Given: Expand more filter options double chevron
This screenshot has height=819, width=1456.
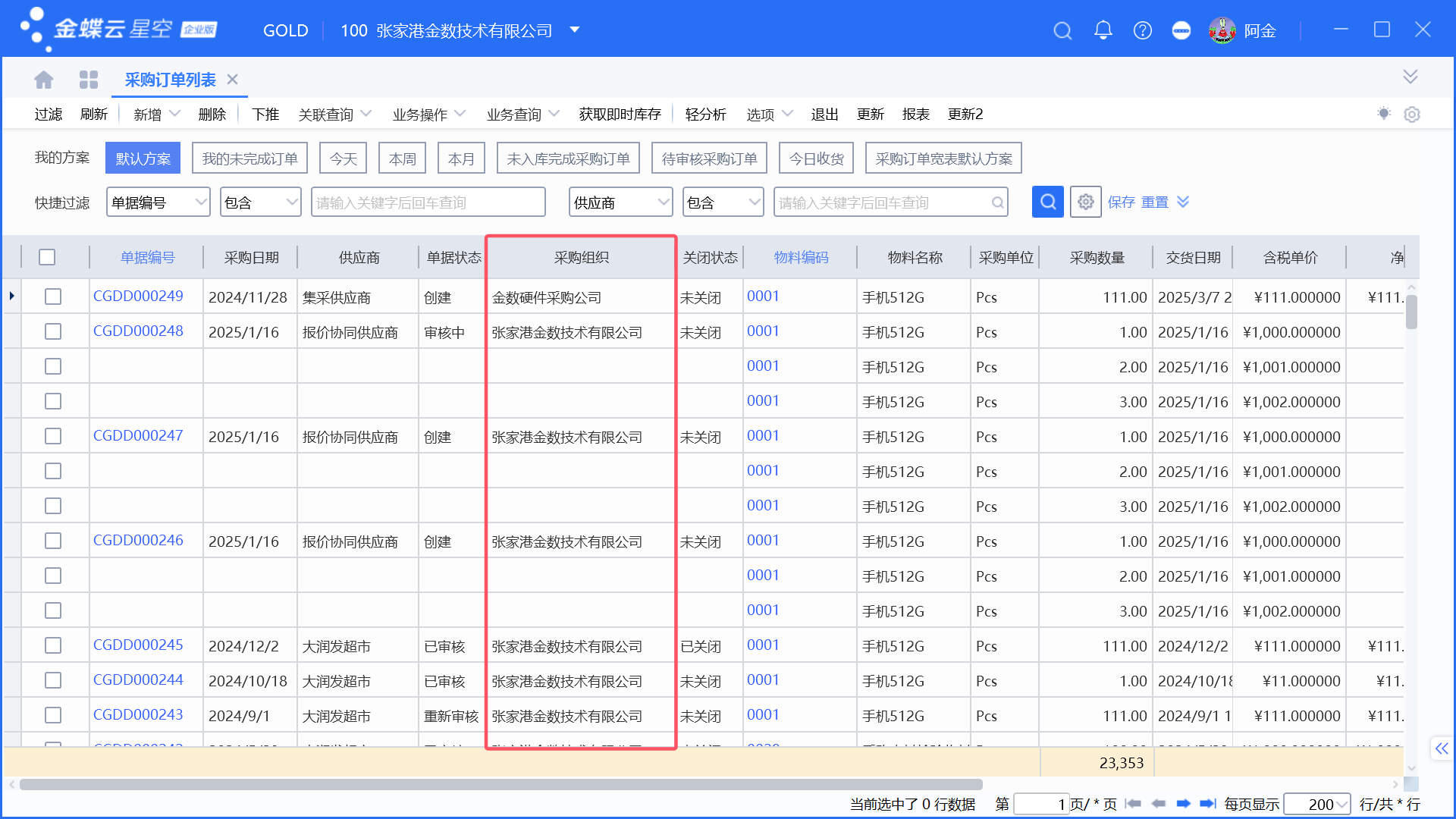Looking at the screenshot, I should [1183, 202].
